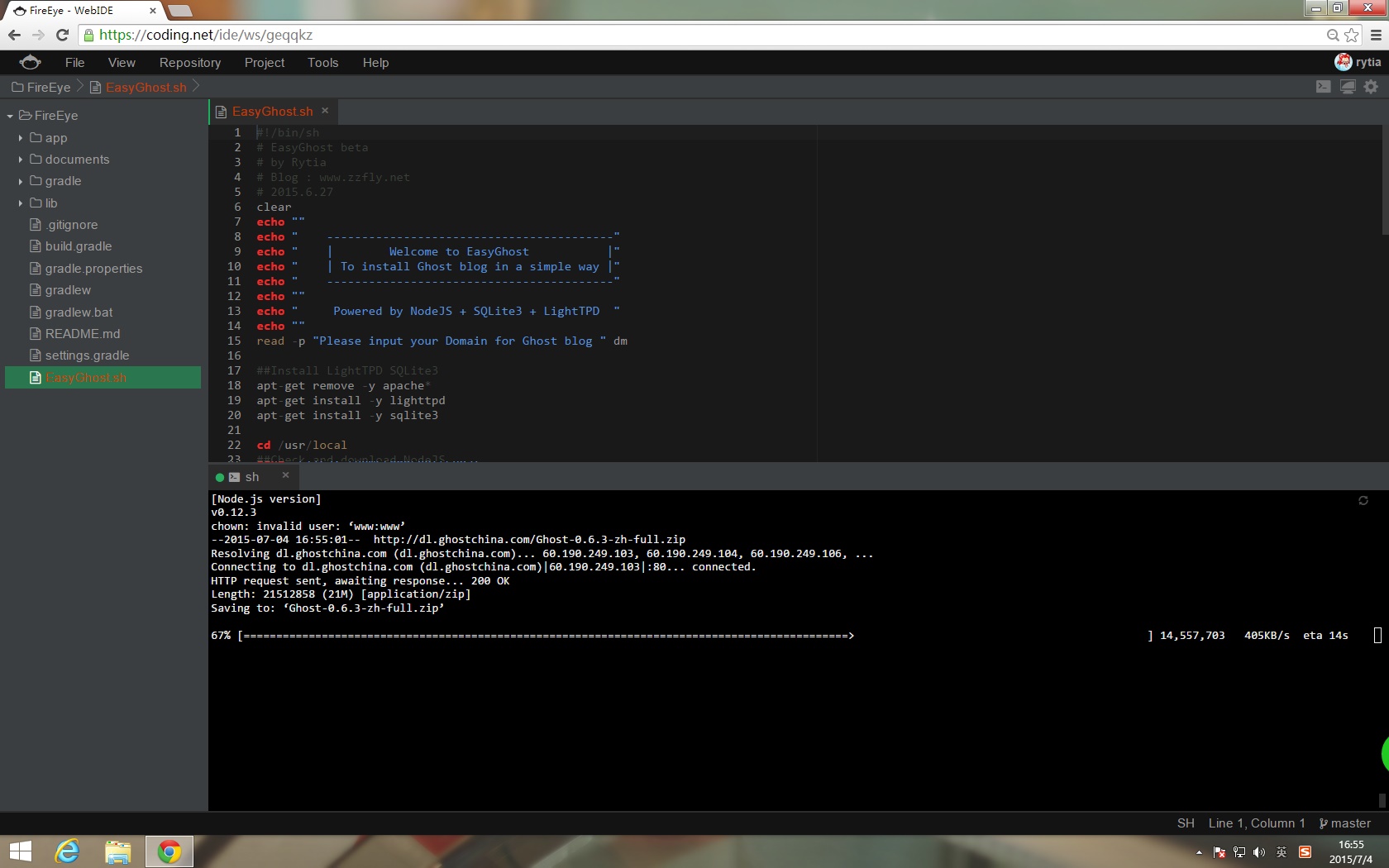The image size is (1389, 868).
Task: Open the settings gear icon
Action: (x=1372, y=87)
